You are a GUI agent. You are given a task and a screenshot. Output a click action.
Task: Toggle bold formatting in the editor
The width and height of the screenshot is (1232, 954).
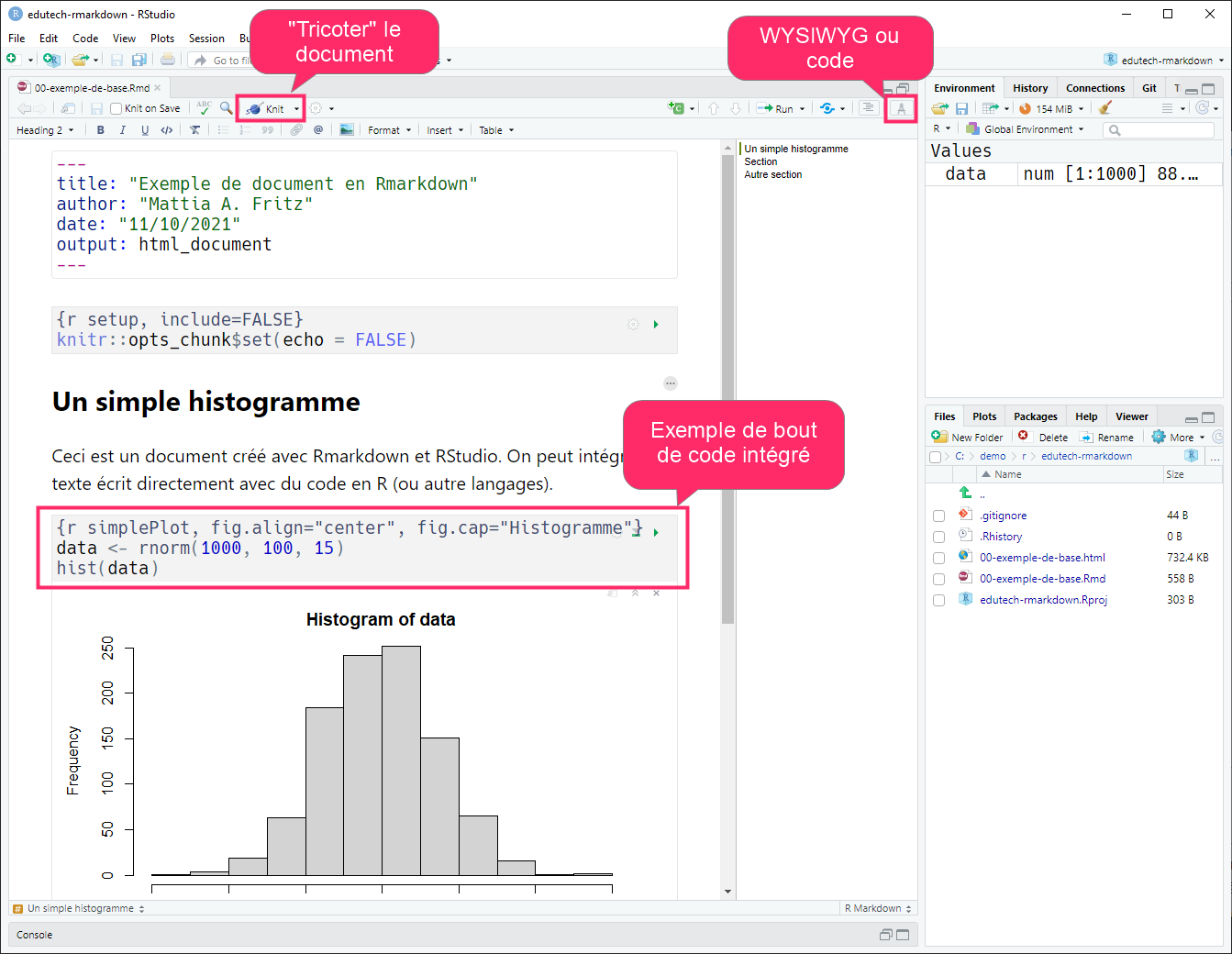[x=101, y=130]
